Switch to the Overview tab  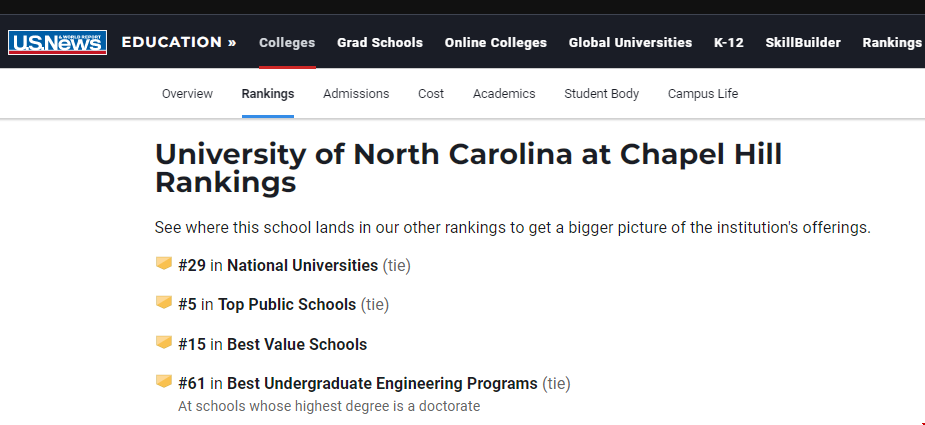[187, 94]
